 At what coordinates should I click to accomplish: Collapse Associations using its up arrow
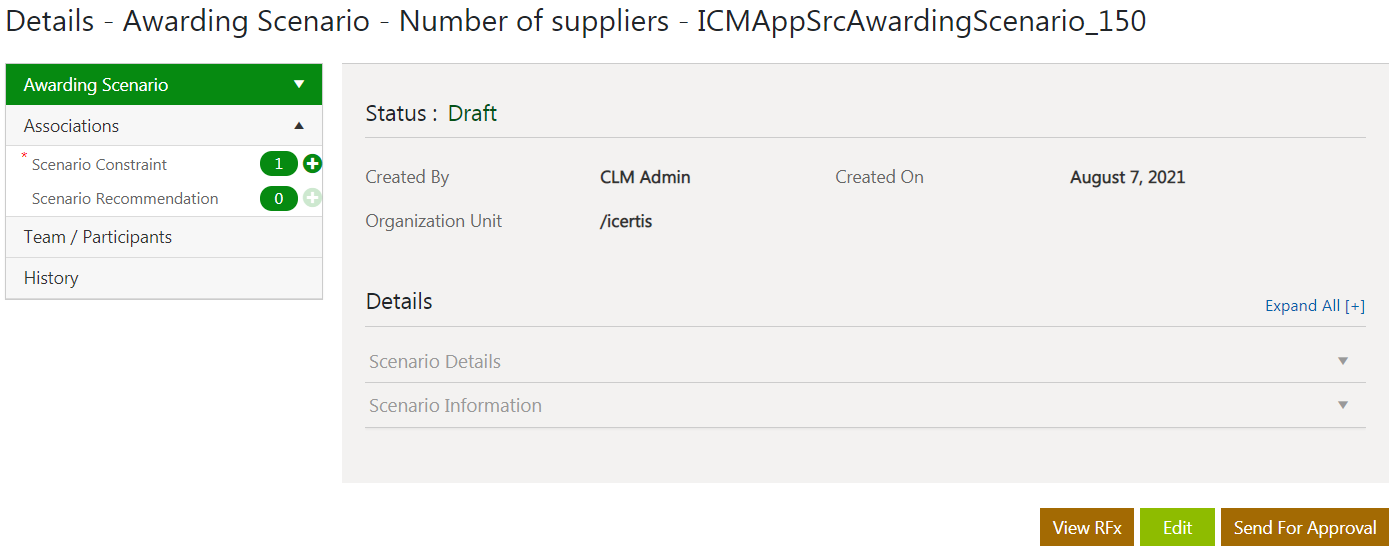click(x=298, y=126)
